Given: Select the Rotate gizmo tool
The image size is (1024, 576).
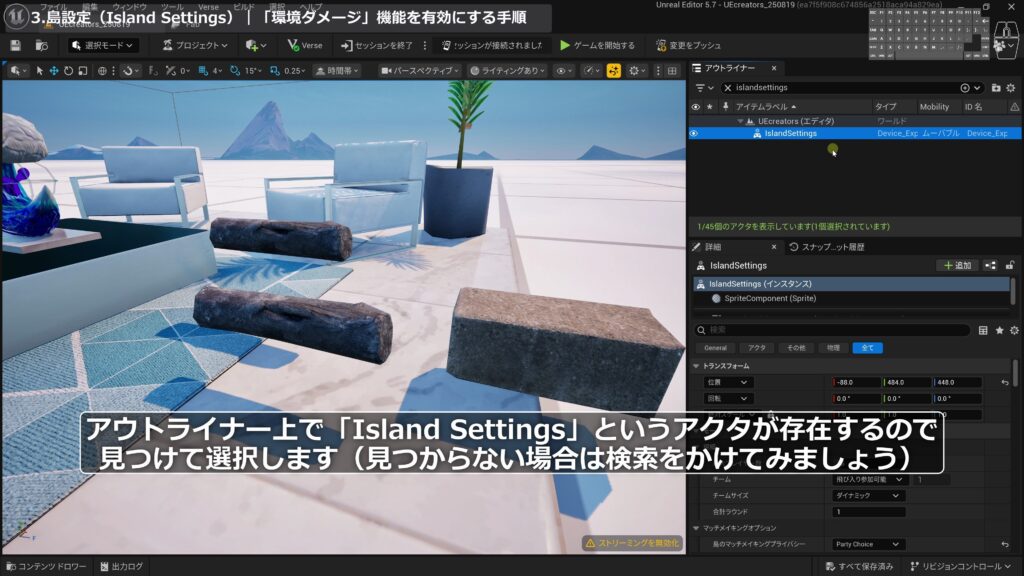Looking at the screenshot, I should [x=69, y=71].
